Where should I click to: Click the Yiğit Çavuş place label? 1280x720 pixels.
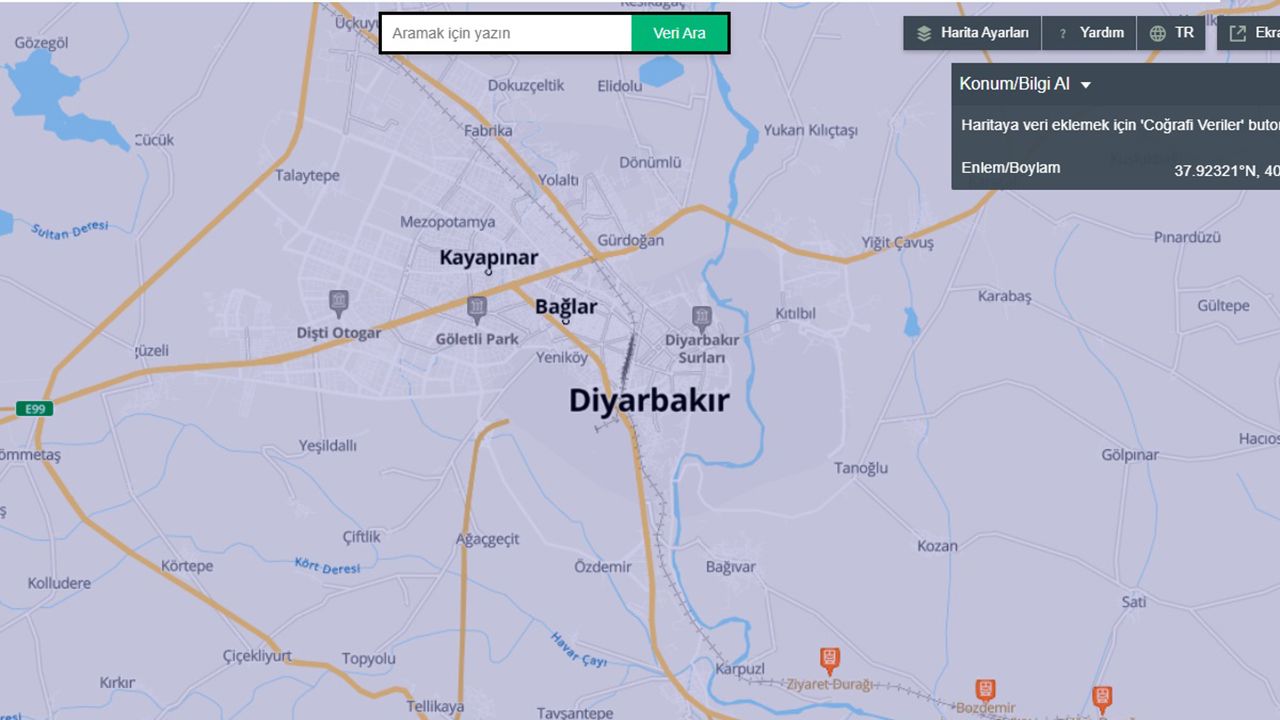[x=898, y=242]
